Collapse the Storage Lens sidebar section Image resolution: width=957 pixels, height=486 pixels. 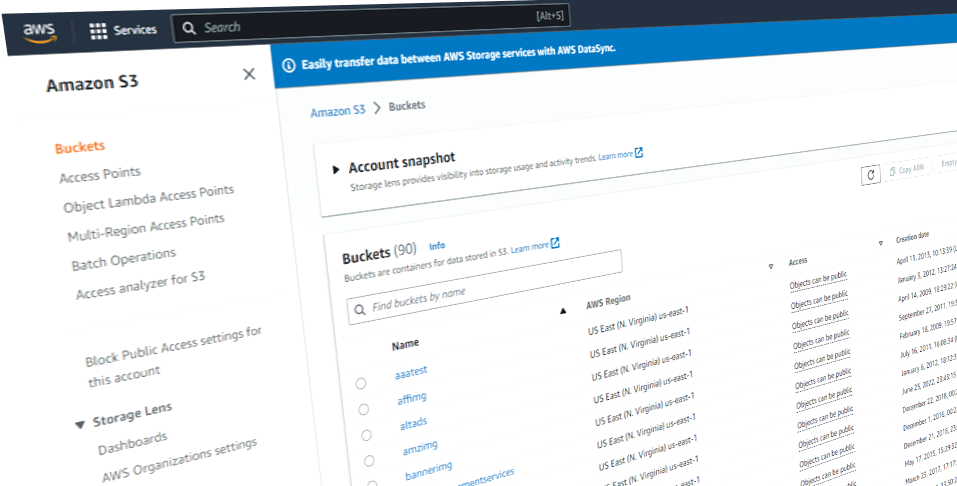pyautogui.click(x=79, y=424)
